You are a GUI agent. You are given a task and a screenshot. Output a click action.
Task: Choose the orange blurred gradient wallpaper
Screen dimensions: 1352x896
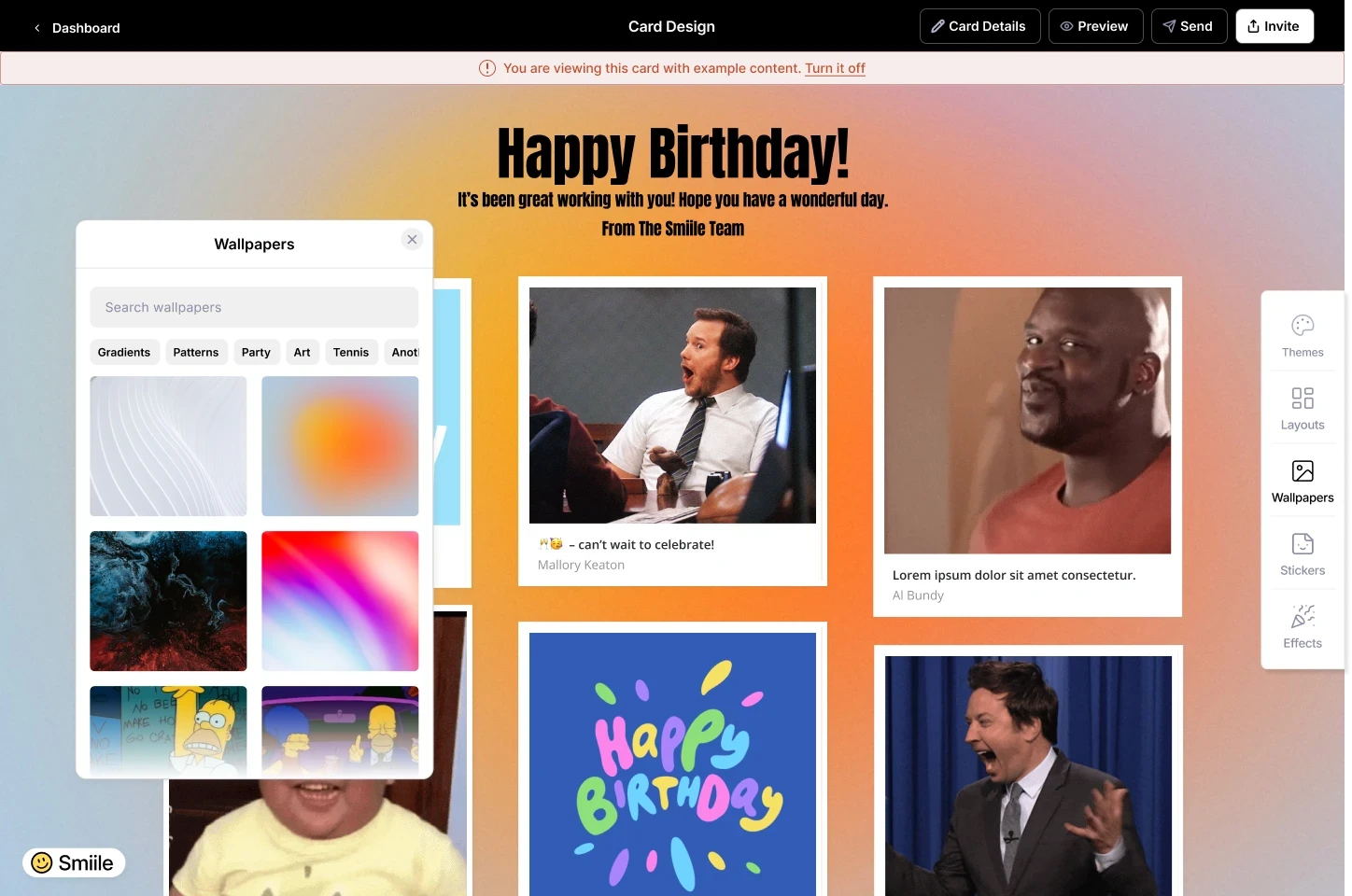pos(340,446)
